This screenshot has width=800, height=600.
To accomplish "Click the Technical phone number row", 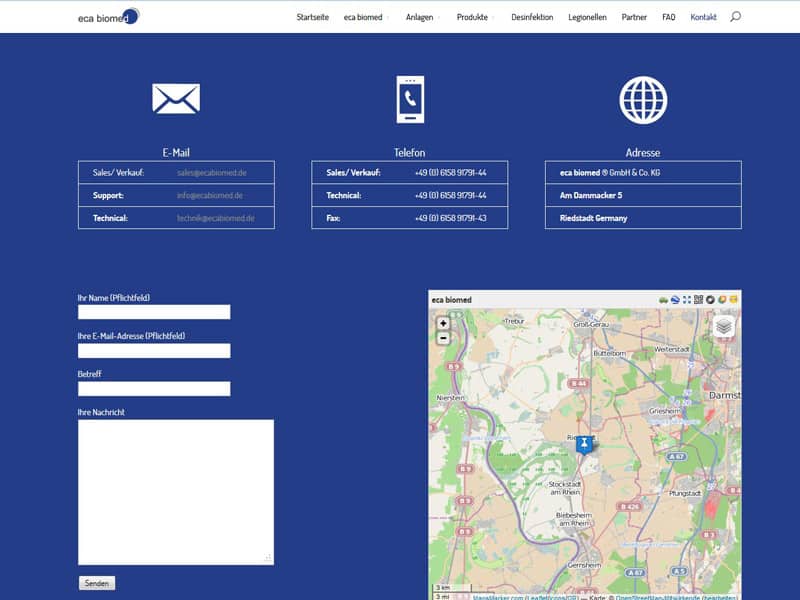I will pos(410,195).
